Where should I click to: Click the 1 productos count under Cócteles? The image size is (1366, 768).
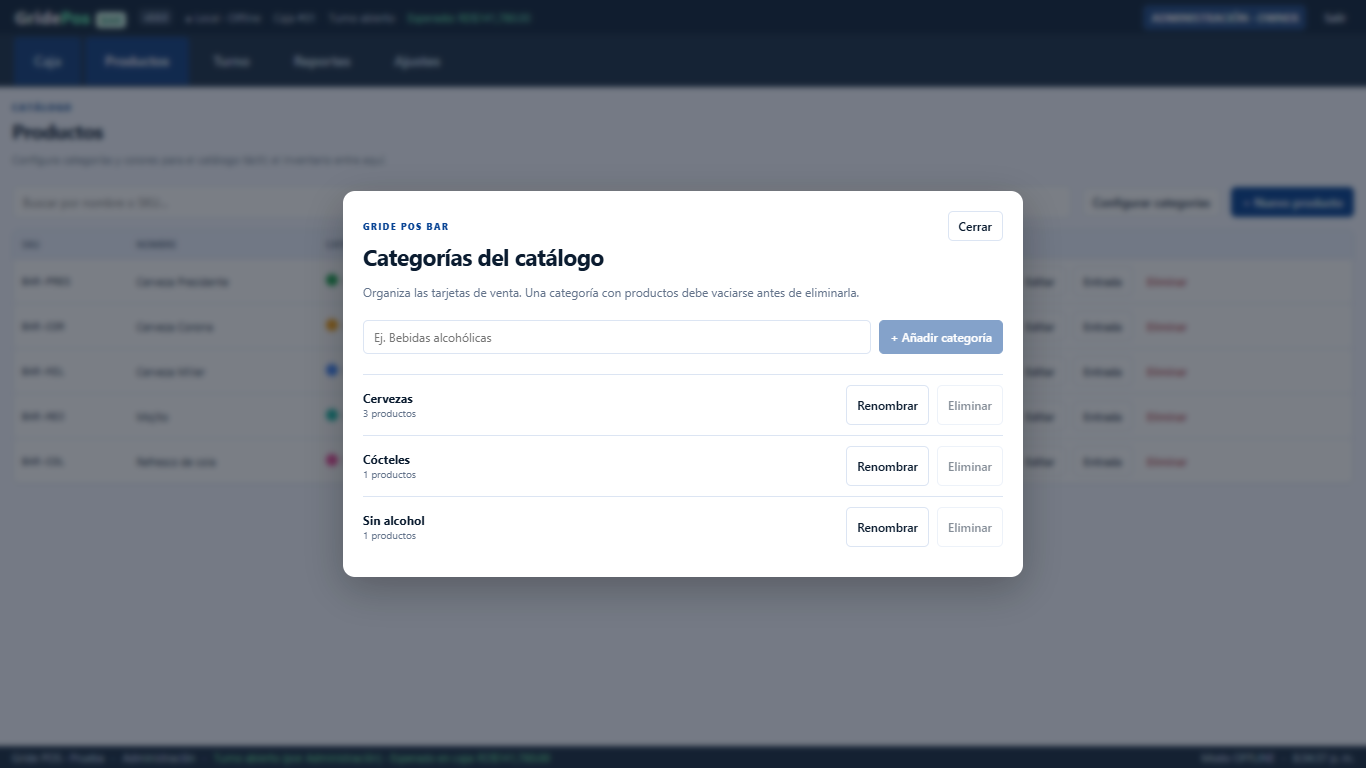tap(389, 475)
